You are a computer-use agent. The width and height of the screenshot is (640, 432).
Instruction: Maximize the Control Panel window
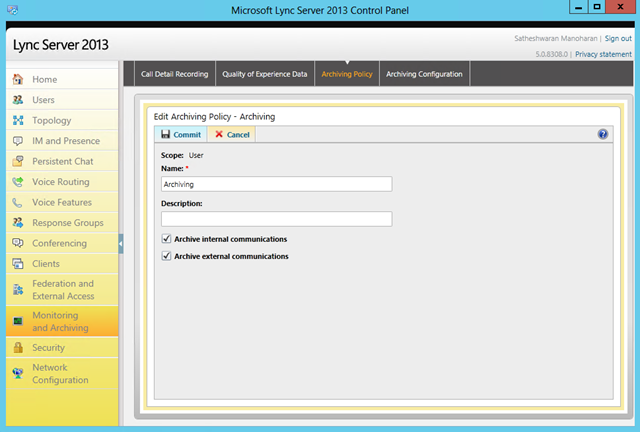click(x=597, y=7)
